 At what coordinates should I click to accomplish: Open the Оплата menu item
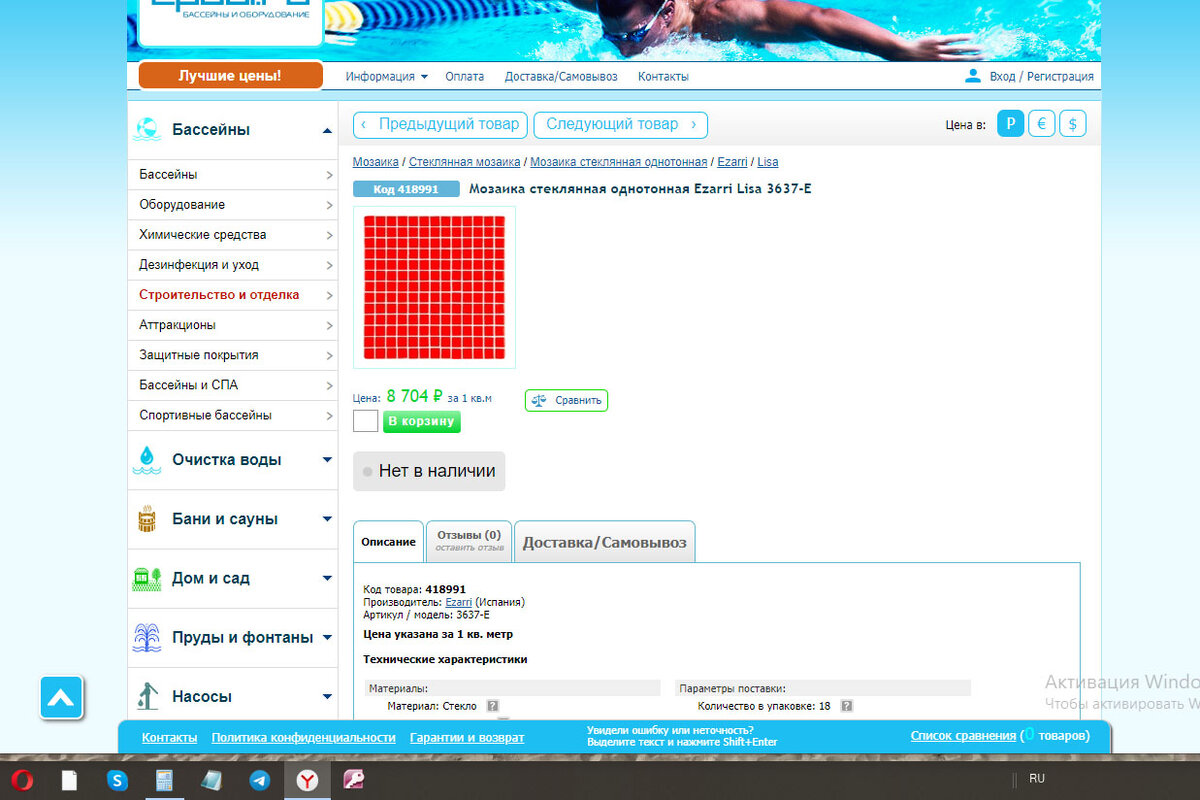coord(465,77)
